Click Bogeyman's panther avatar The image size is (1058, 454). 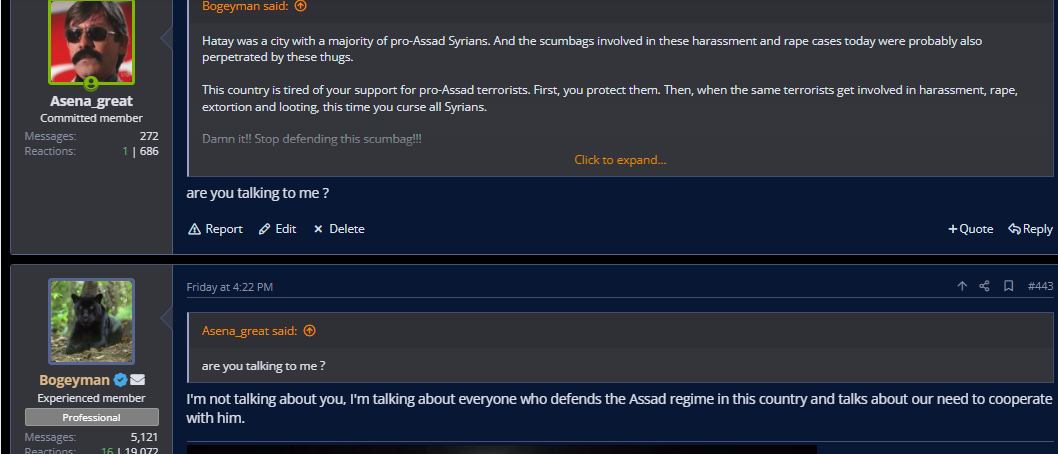click(x=91, y=321)
